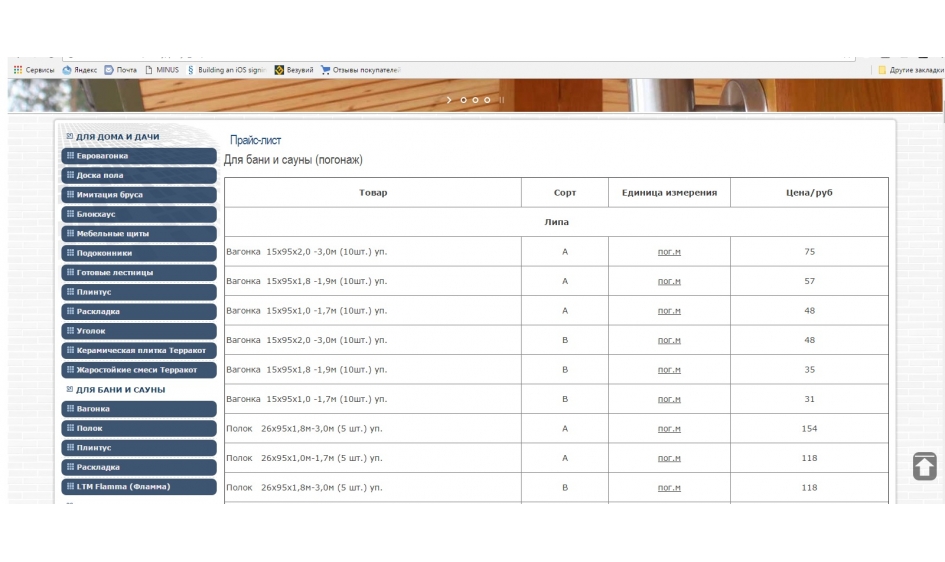Pause the banner slideshow
Viewport: 945px width, 562px height.
pyautogui.click(x=501, y=100)
